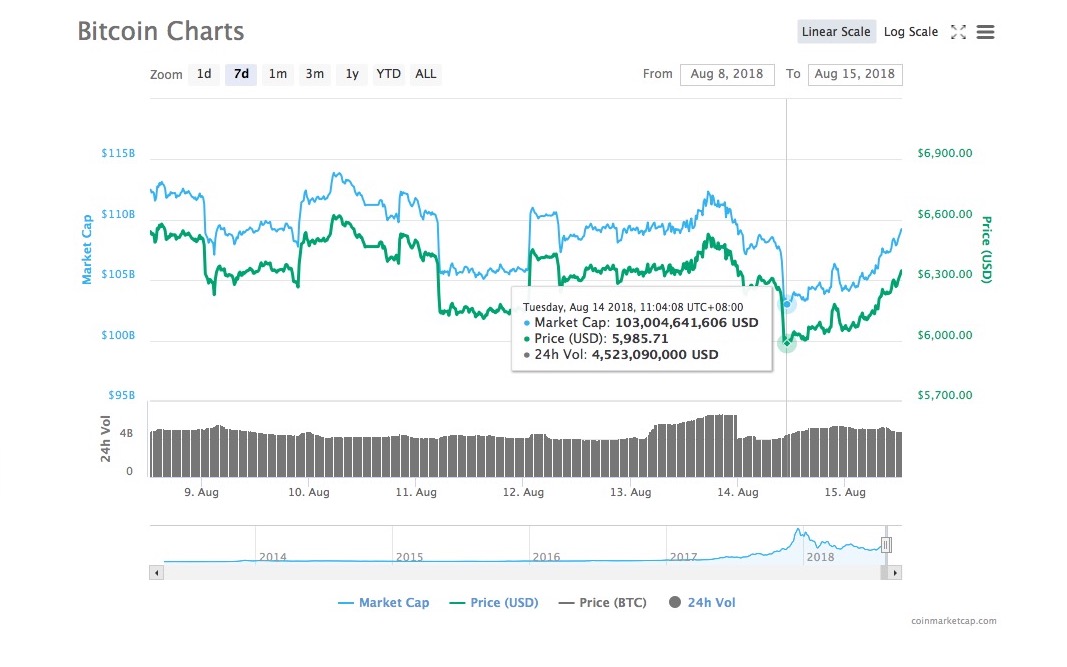The image size is (1067, 667).
Task: Click the From date field Aug 8, 2018
Action: (727, 74)
